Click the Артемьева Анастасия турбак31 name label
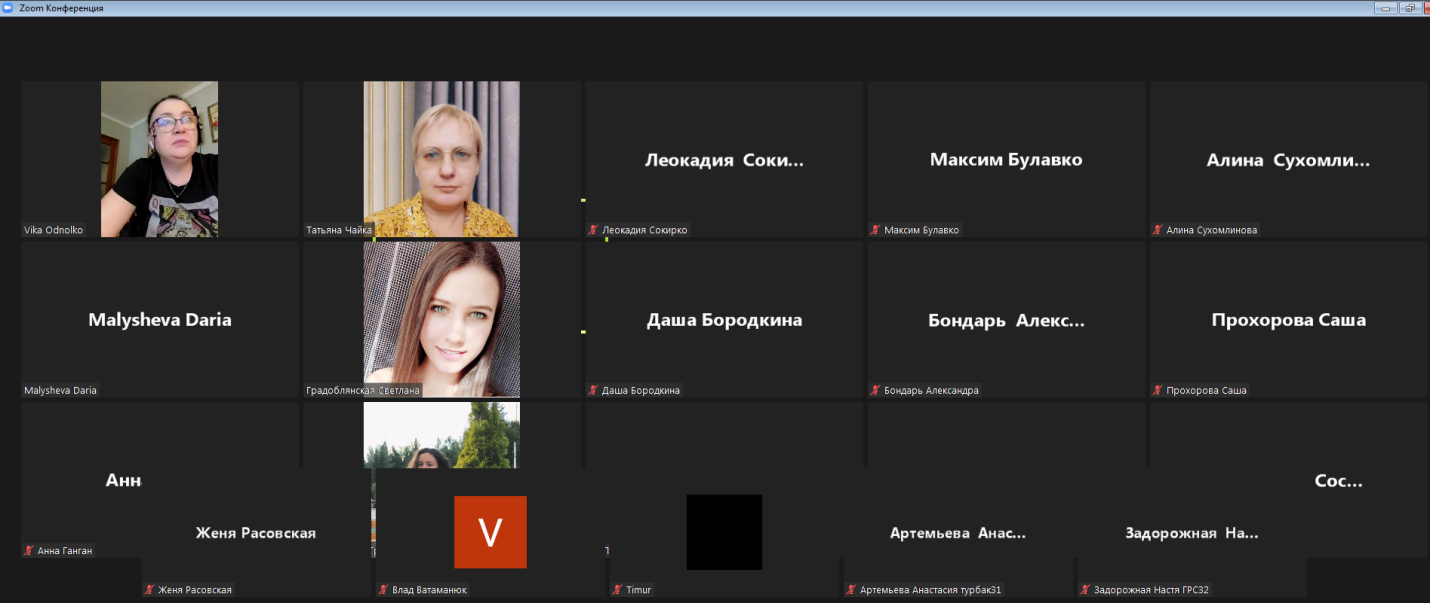1430x603 pixels. [x=930, y=590]
